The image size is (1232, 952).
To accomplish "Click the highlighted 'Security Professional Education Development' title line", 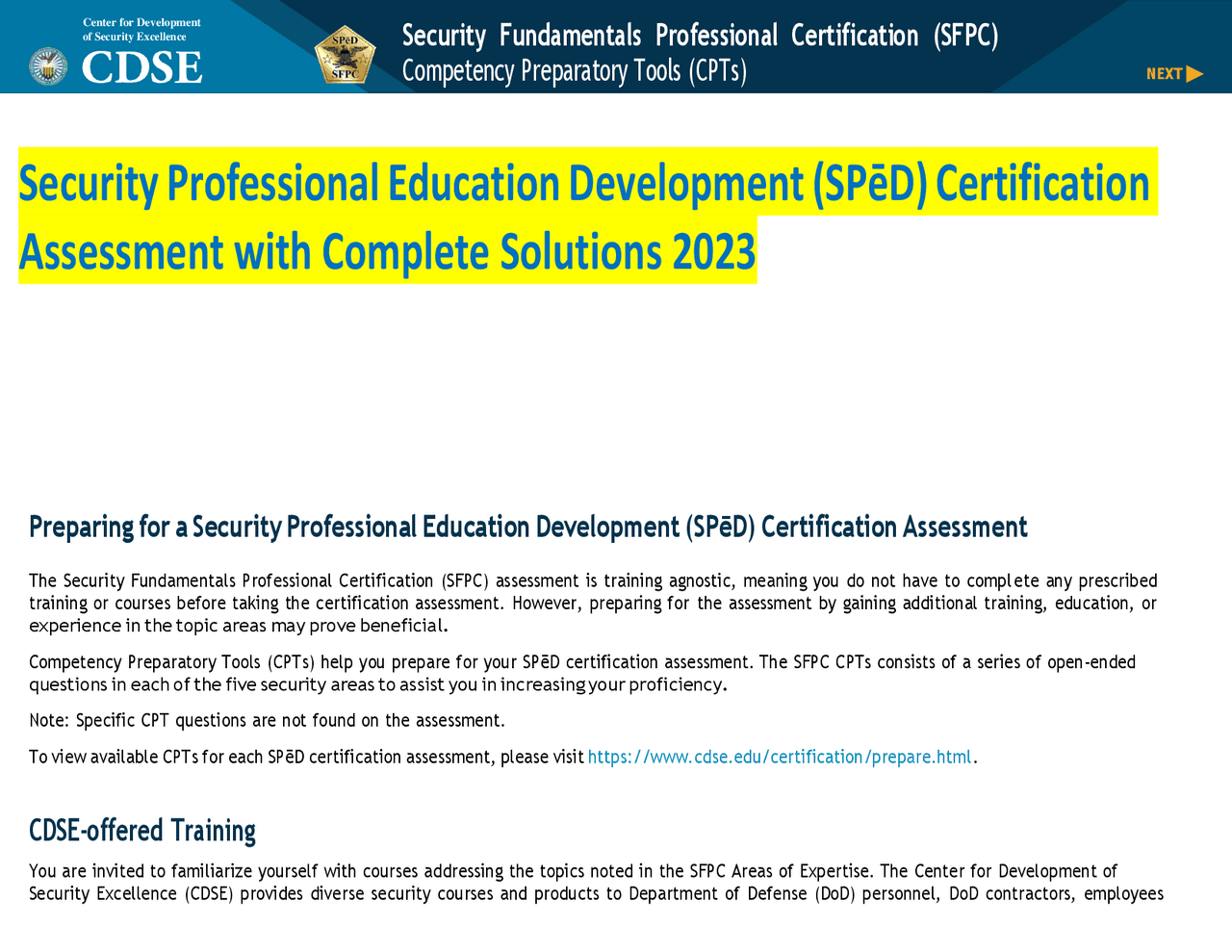I will (x=583, y=183).
